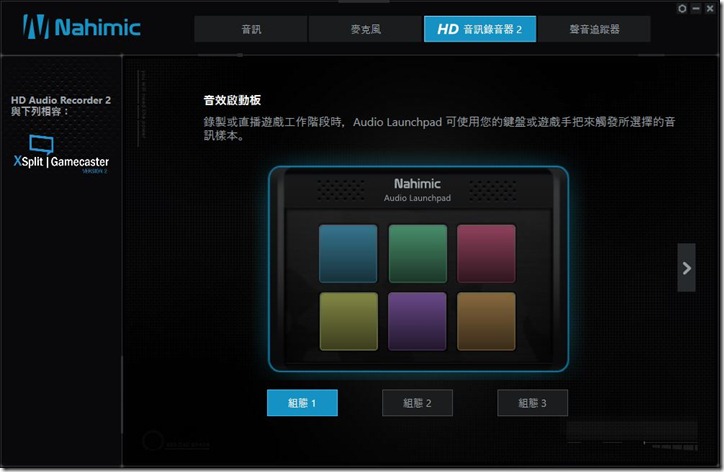
Task: Select the HD 音訊錄音器 2 tab
Action: 480,29
